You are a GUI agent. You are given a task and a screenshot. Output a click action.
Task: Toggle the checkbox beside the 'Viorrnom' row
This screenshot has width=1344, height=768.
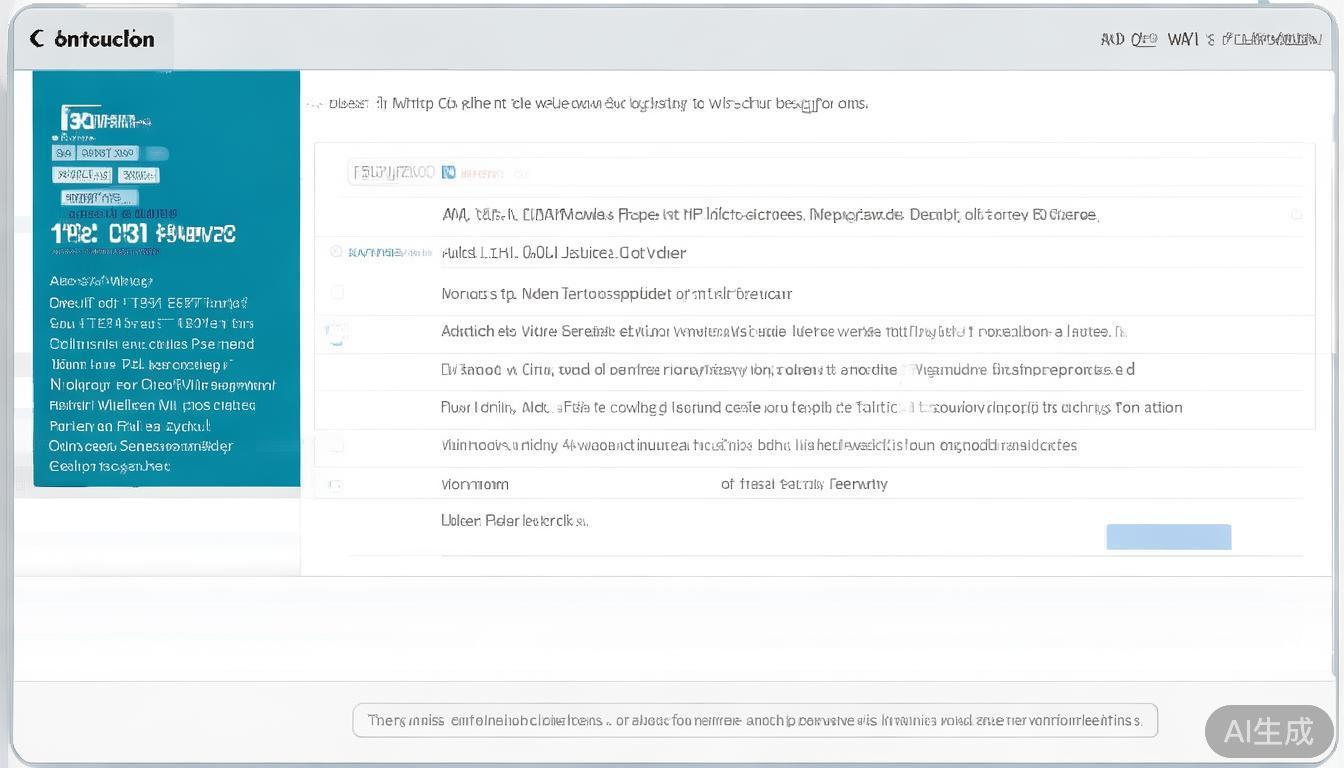pos(335,485)
